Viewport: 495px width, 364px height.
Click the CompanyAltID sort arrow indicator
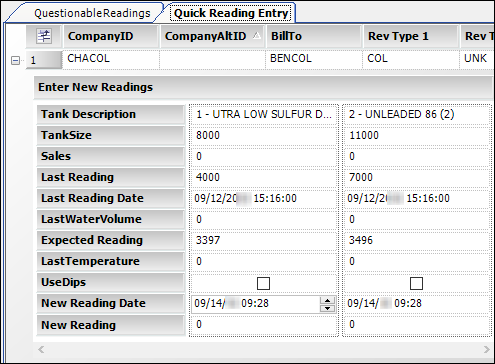point(257,35)
